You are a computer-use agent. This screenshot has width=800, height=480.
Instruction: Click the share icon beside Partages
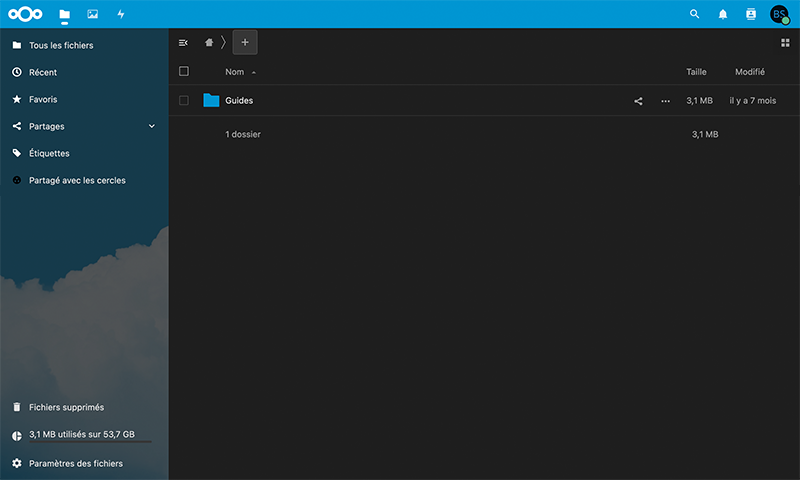[17, 126]
